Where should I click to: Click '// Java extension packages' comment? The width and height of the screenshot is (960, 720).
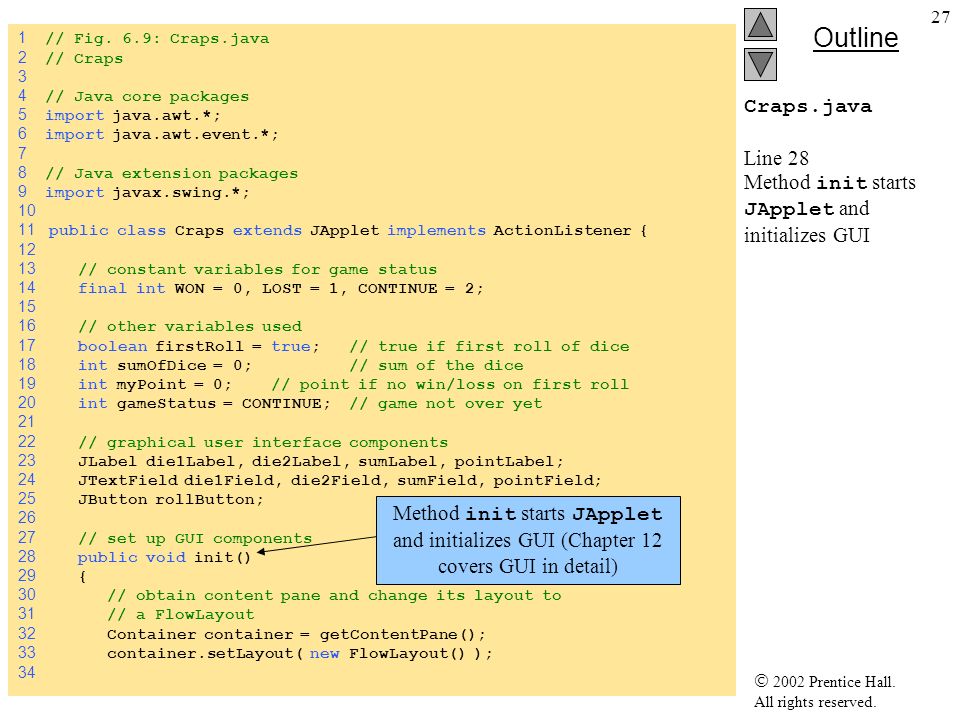coord(171,174)
